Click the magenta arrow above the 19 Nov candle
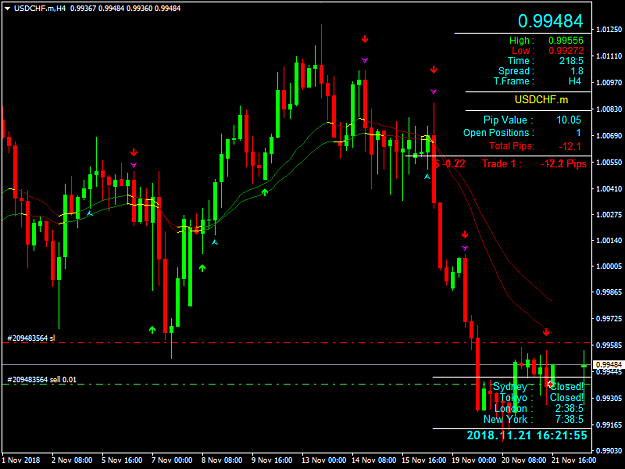 (465, 248)
